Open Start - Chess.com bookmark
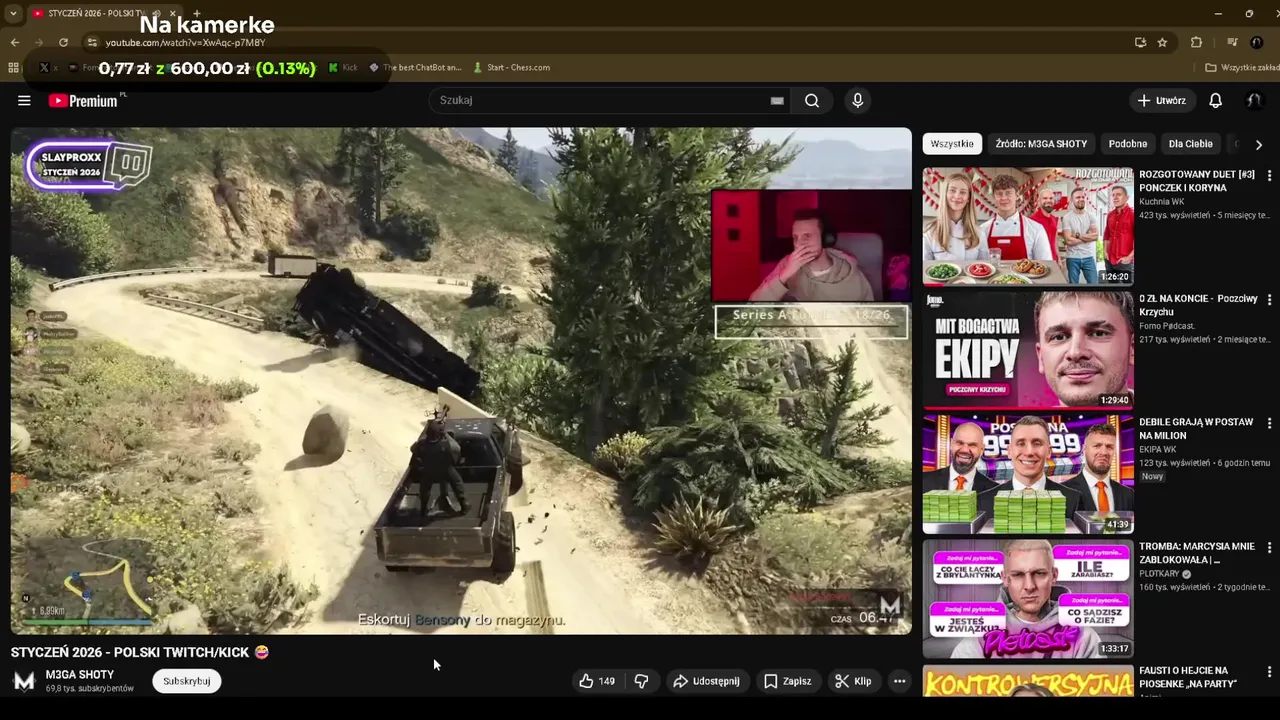This screenshot has height=720, width=1280. coord(511,68)
